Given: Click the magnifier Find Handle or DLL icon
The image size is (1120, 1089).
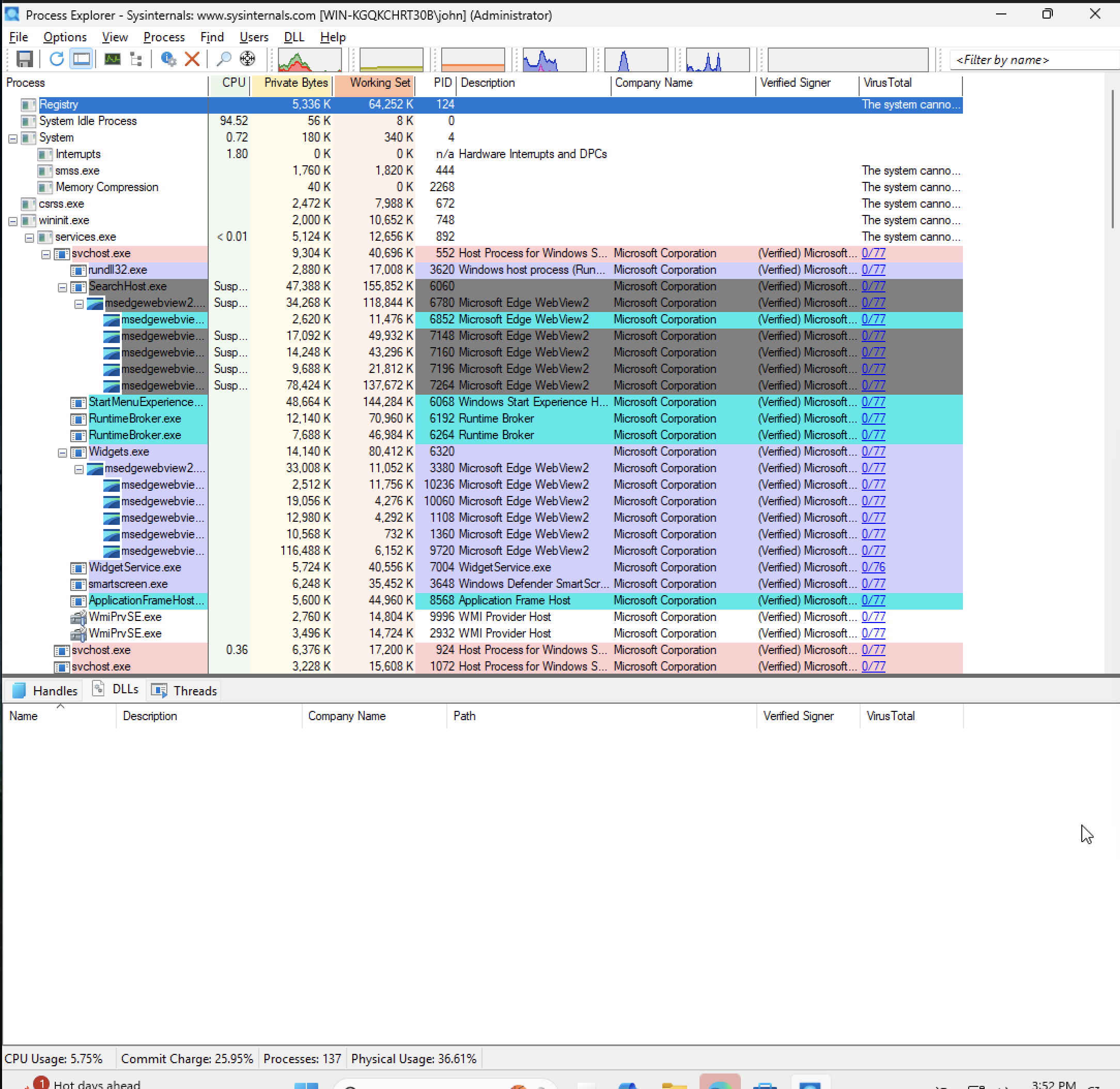Looking at the screenshot, I should (224, 59).
